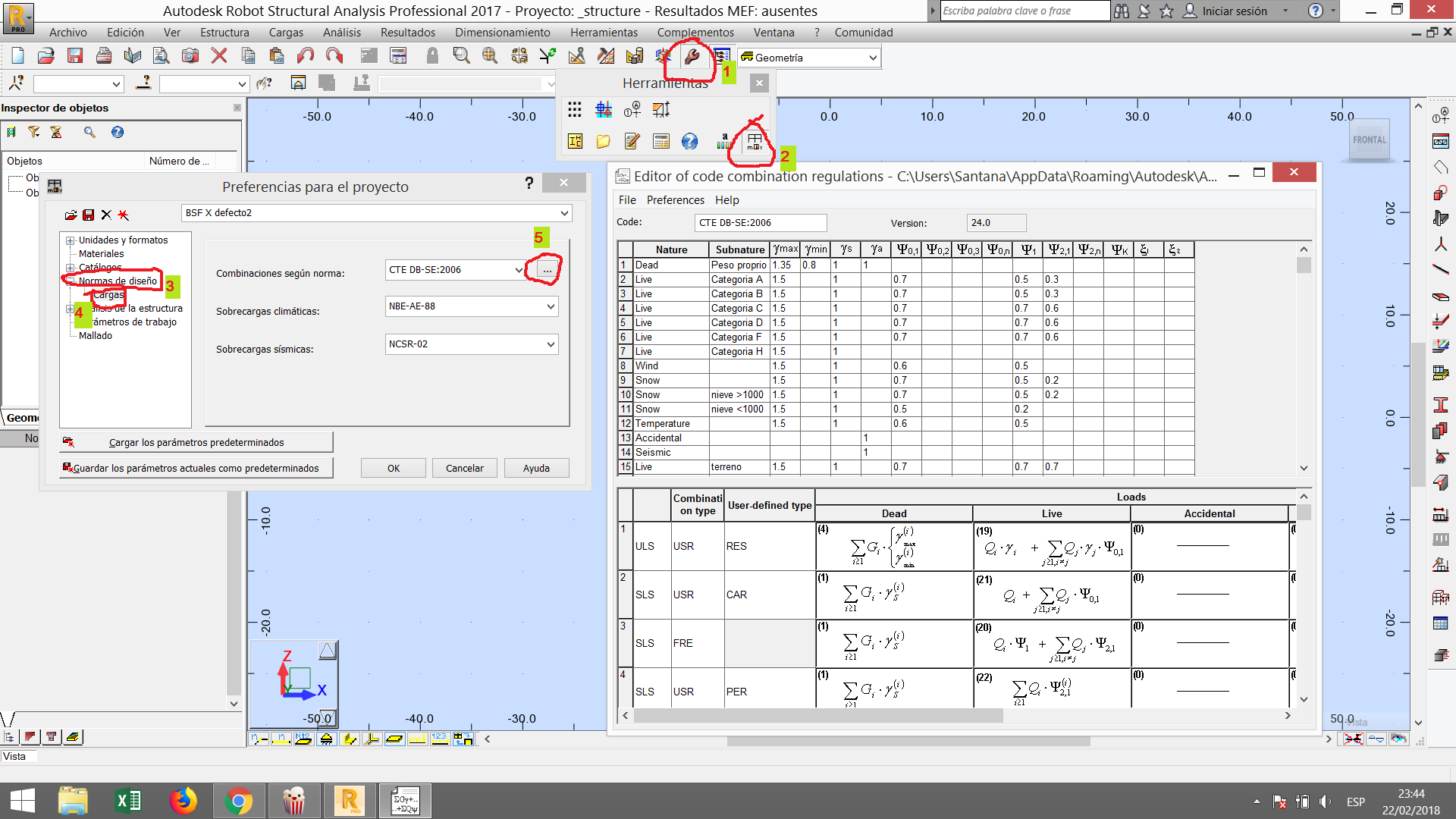The image size is (1456, 819).
Task: Open calculator icon in Herramientas panel
Action: [661, 141]
